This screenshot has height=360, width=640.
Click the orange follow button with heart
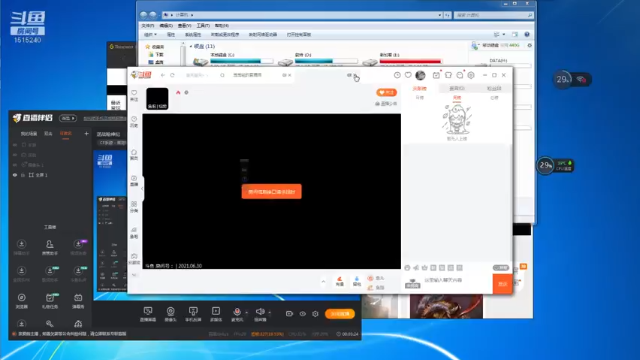pyautogui.click(x=386, y=93)
